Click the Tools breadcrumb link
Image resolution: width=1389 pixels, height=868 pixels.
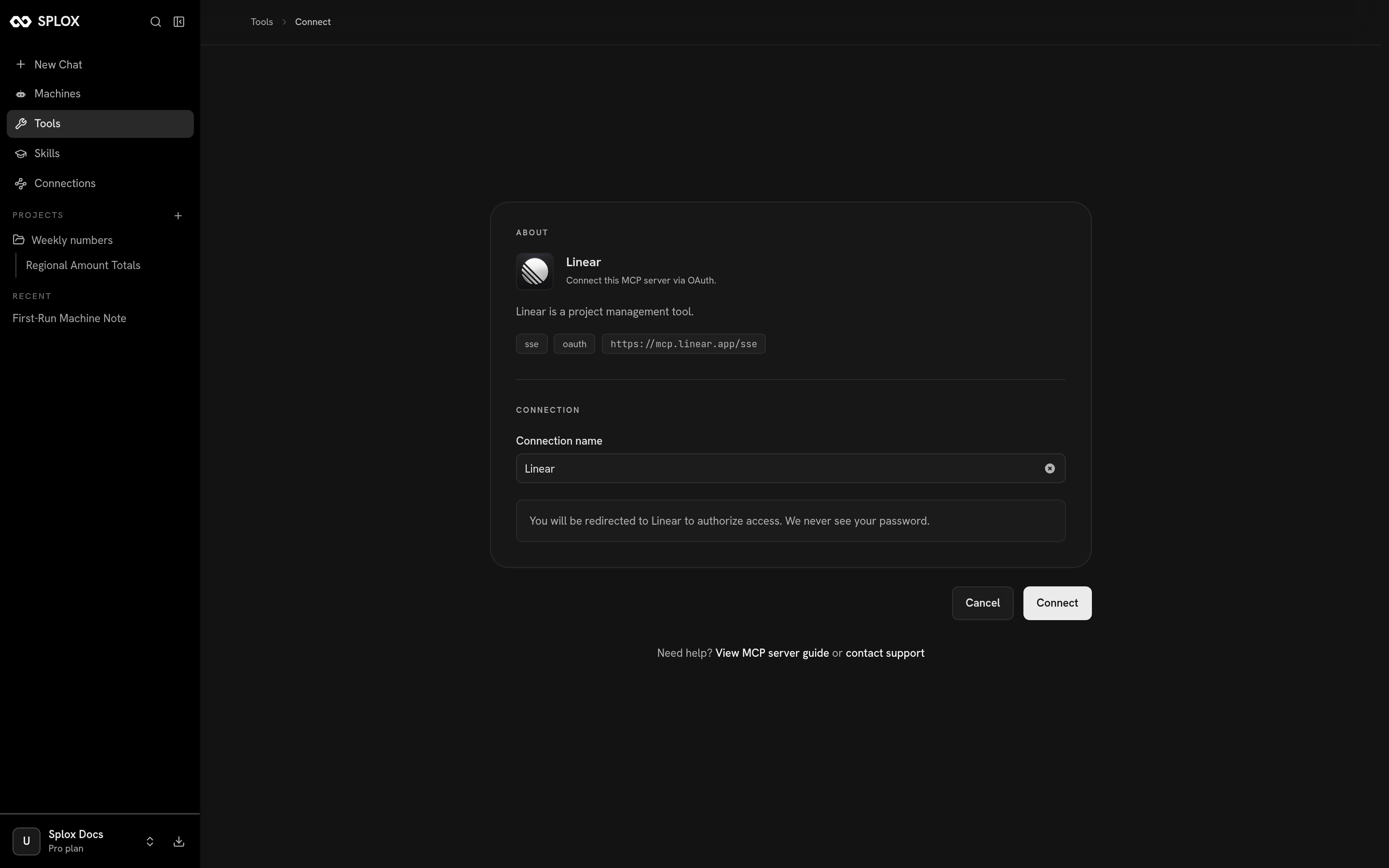[x=262, y=22]
